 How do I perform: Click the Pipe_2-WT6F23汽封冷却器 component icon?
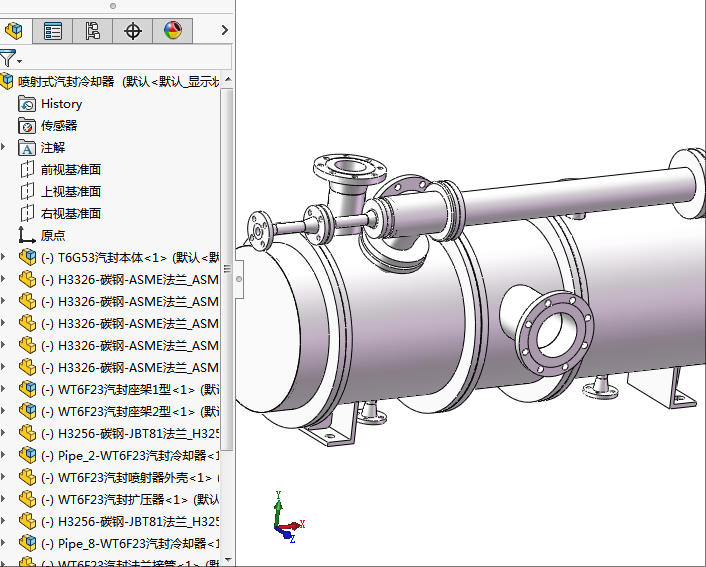click(x=27, y=455)
